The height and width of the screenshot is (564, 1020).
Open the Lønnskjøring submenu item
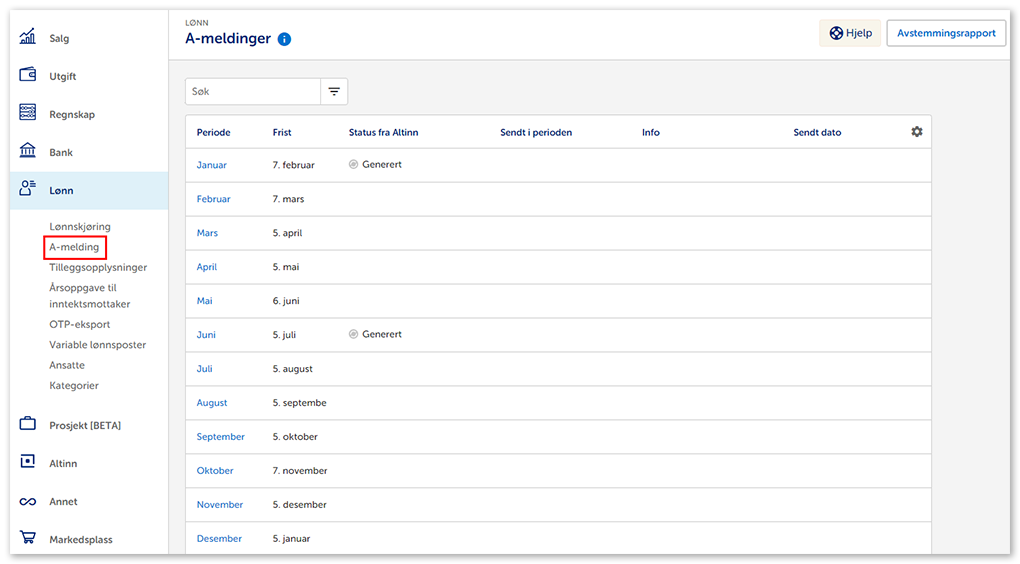click(x=80, y=227)
